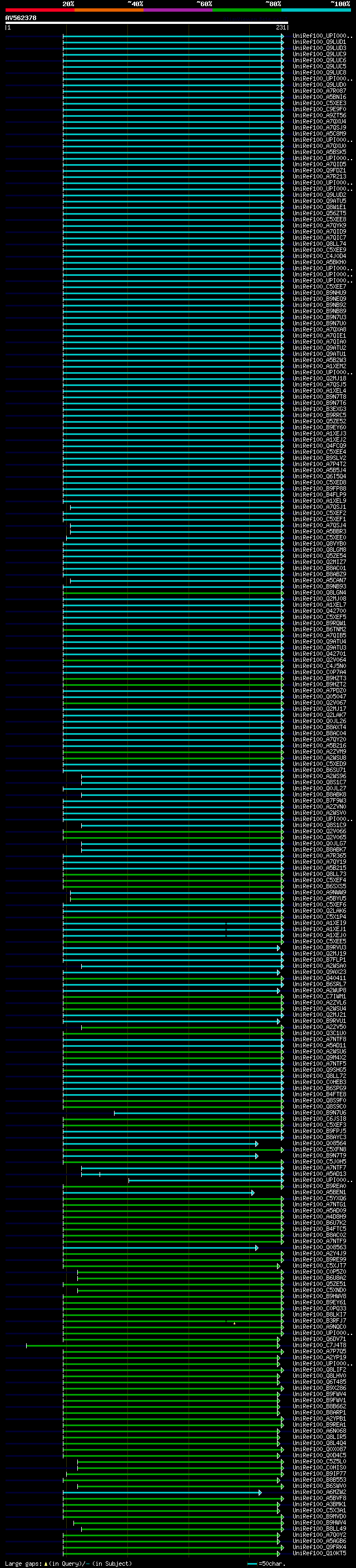Select hit UniRef100_B9RVU3

click(319, 948)
